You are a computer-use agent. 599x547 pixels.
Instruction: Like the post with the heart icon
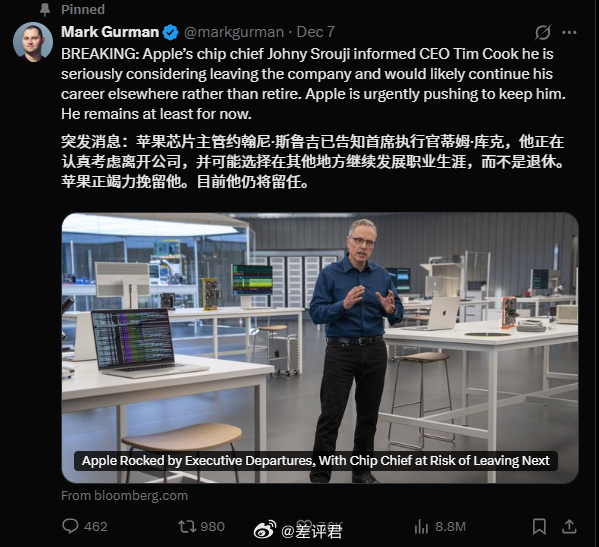click(x=304, y=526)
